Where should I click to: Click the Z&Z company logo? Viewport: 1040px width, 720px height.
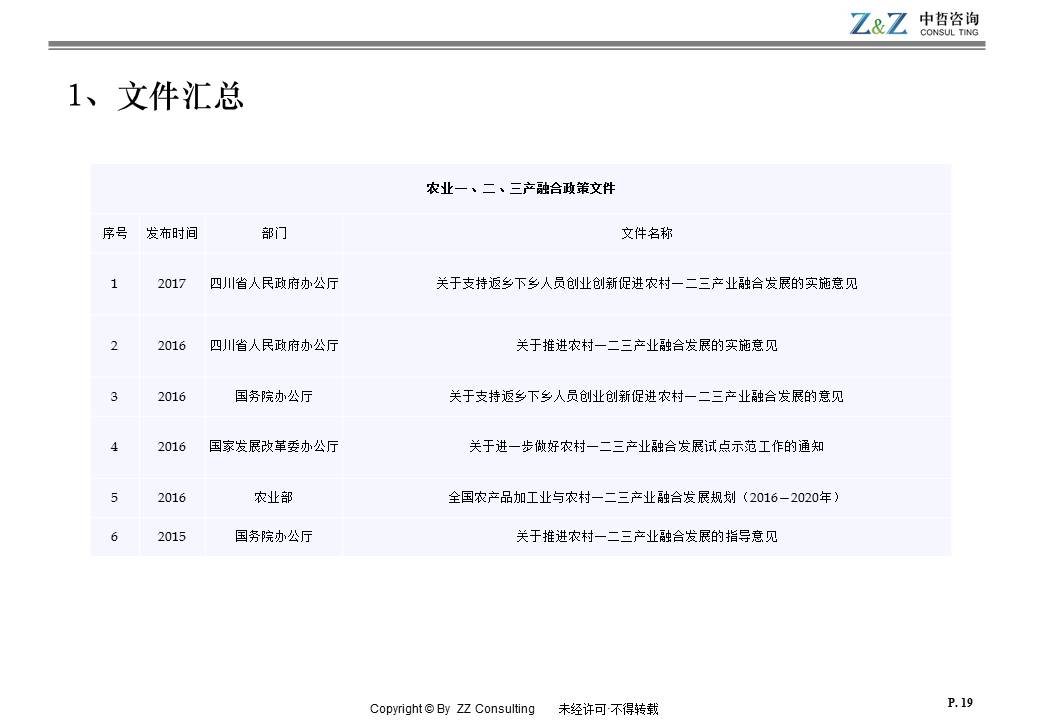tap(914, 24)
